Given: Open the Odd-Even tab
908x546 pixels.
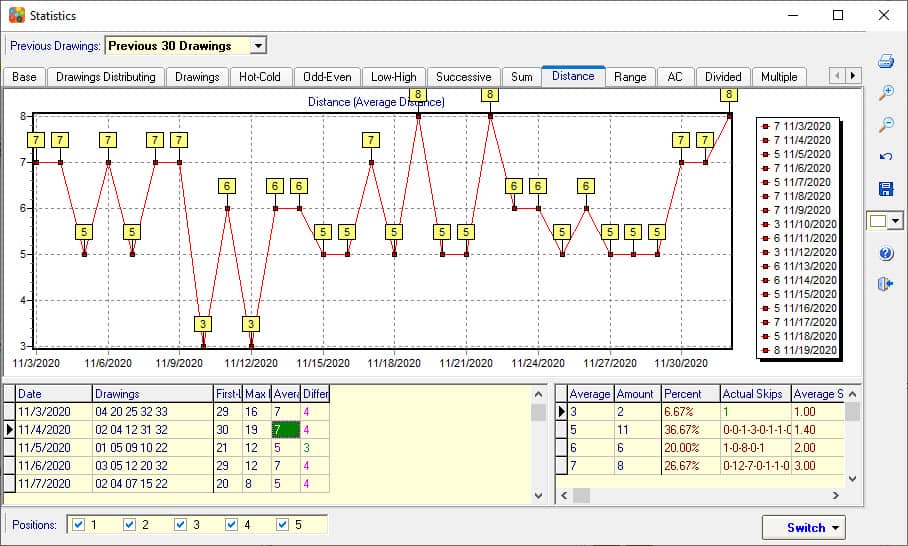Looking at the screenshot, I should [x=327, y=77].
